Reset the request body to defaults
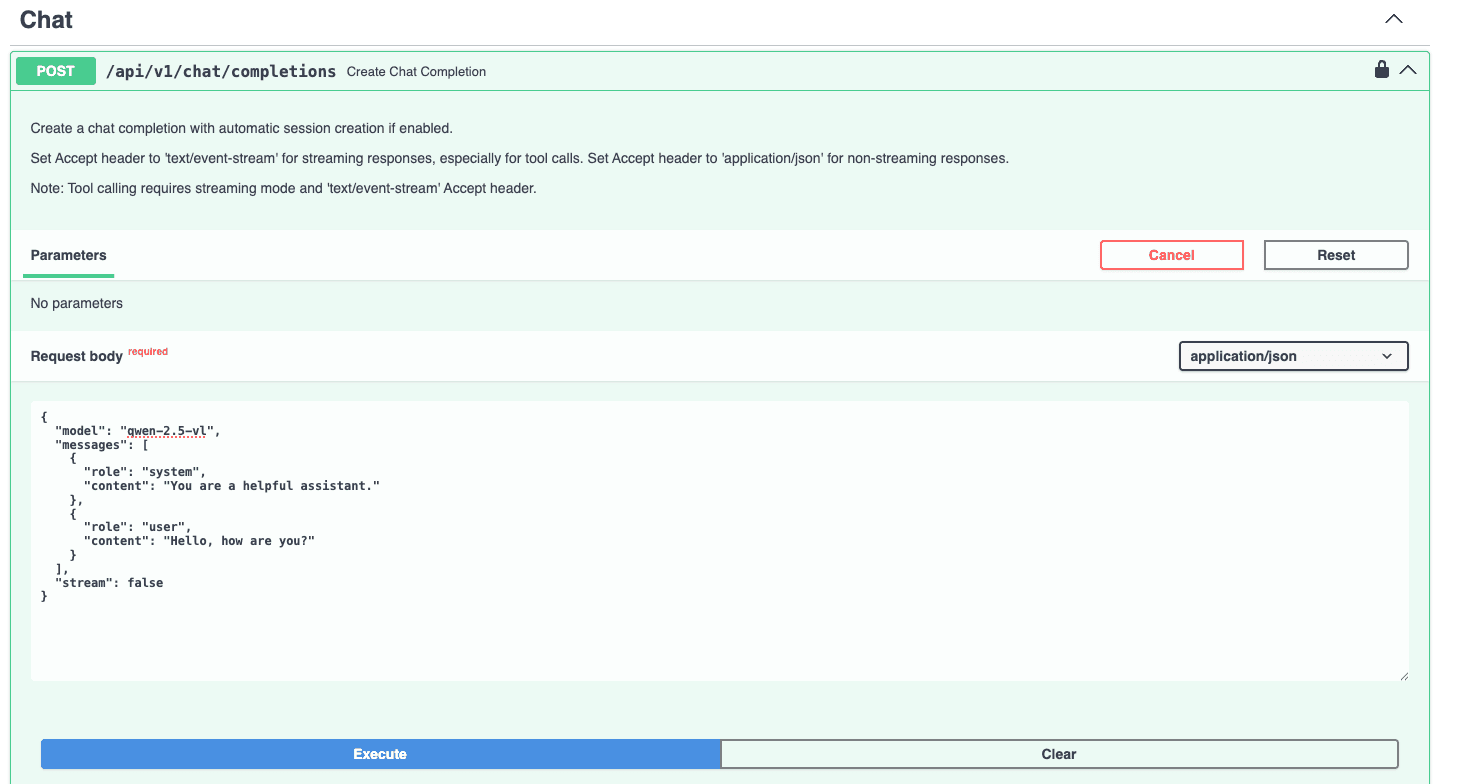The height and width of the screenshot is (784, 1459). (x=1335, y=255)
